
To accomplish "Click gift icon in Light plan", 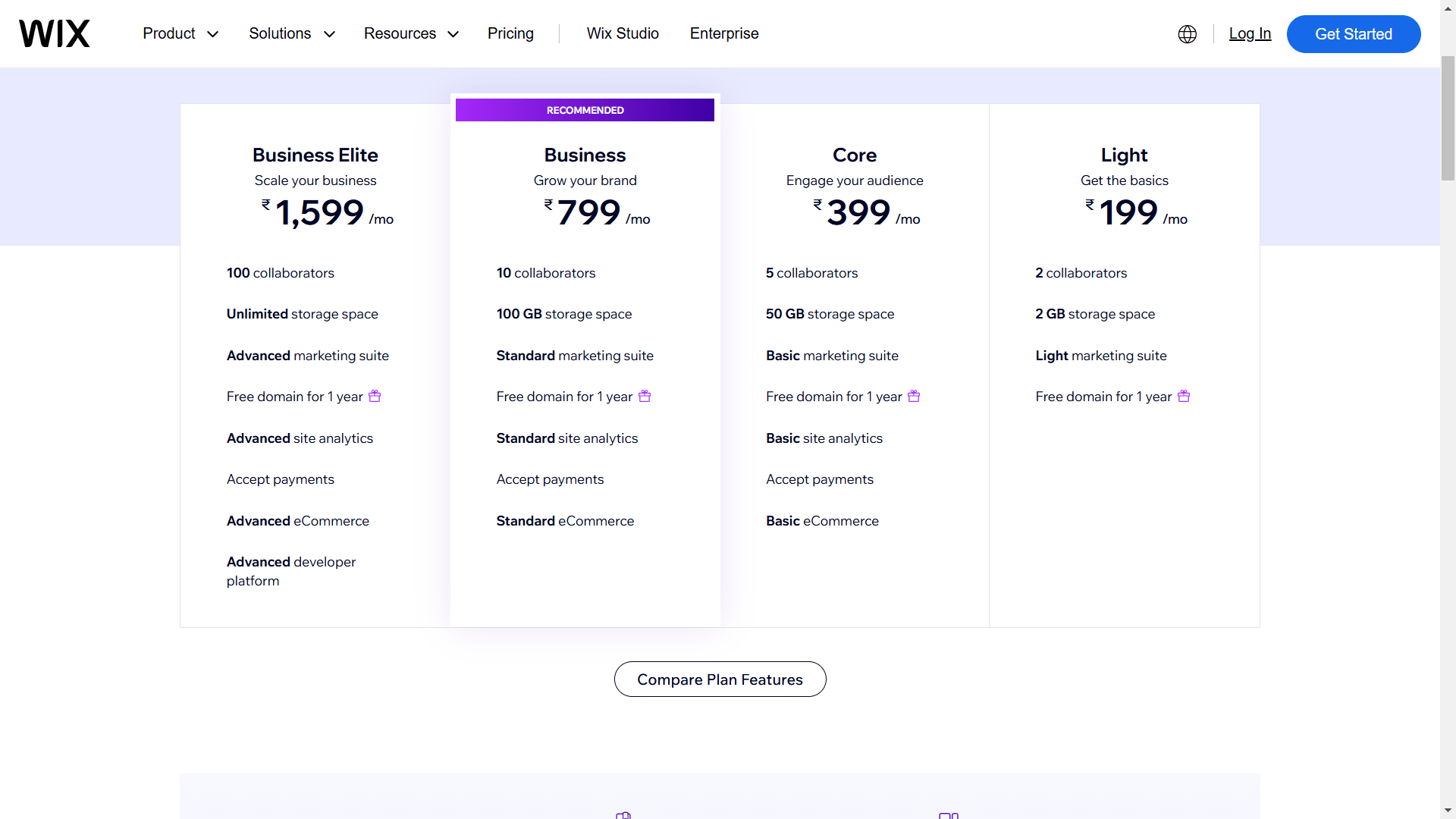I will [x=1184, y=396].
